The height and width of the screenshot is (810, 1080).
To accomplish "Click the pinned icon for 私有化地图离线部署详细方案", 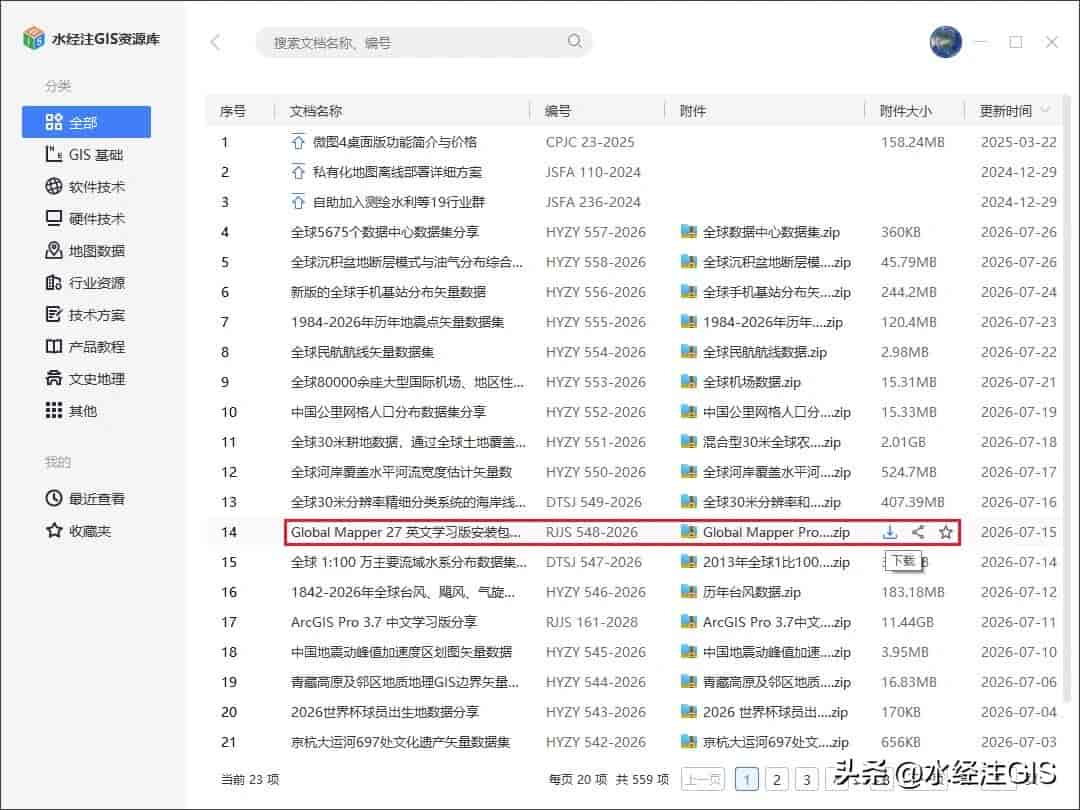I will click(298, 172).
